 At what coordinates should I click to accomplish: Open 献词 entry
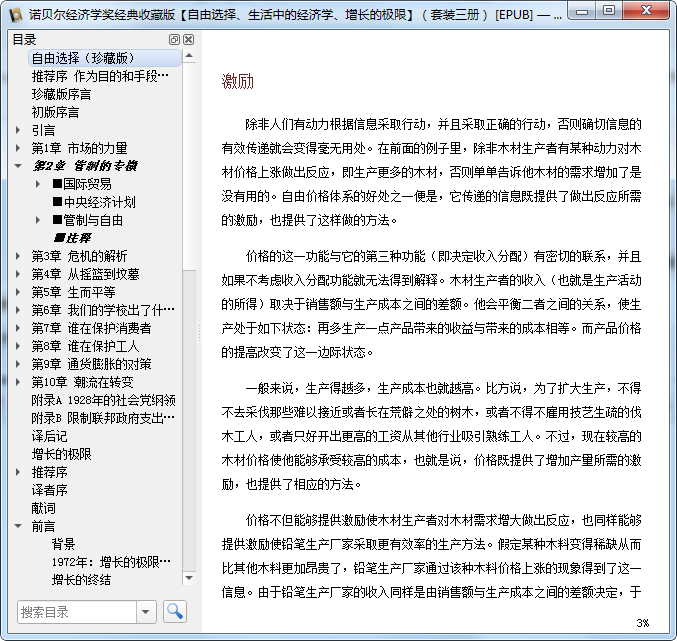tap(43, 508)
